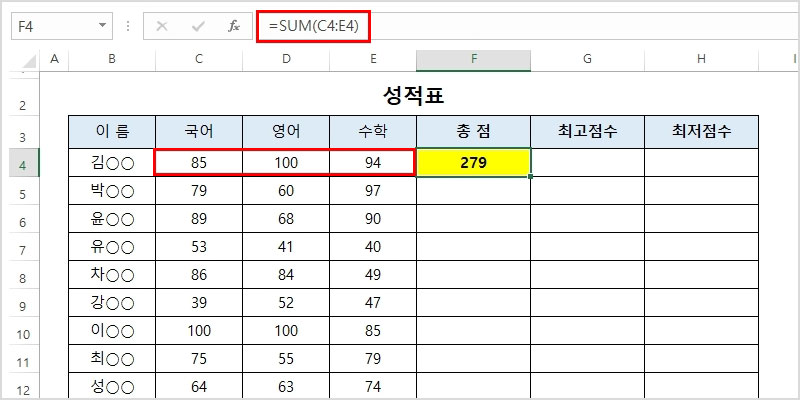Click the 이 름 header cell

click(112, 132)
